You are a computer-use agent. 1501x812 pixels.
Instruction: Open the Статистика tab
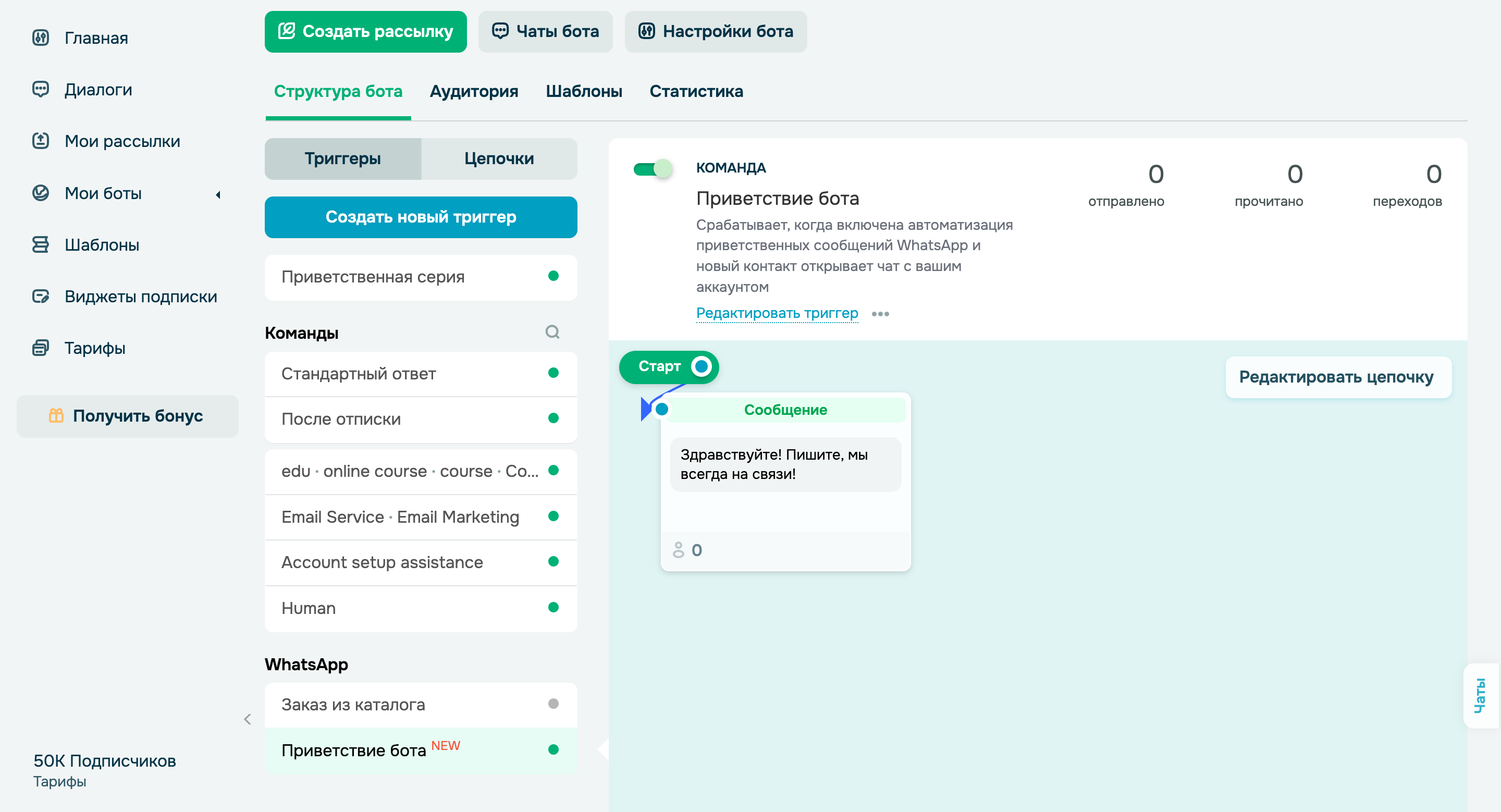coord(696,91)
